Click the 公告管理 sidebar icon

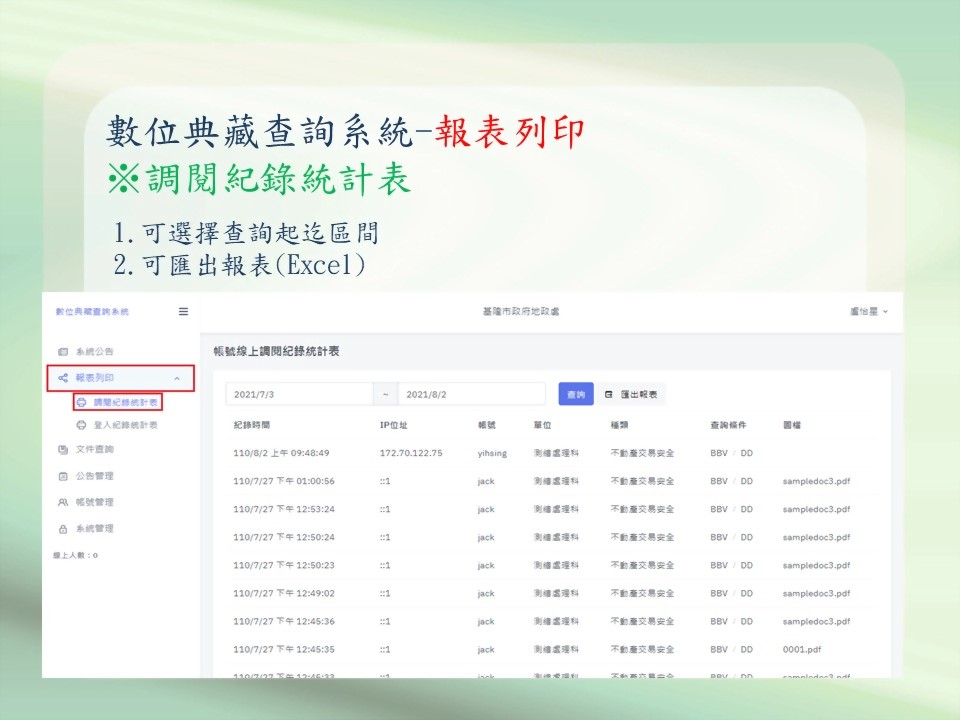coord(63,476)
